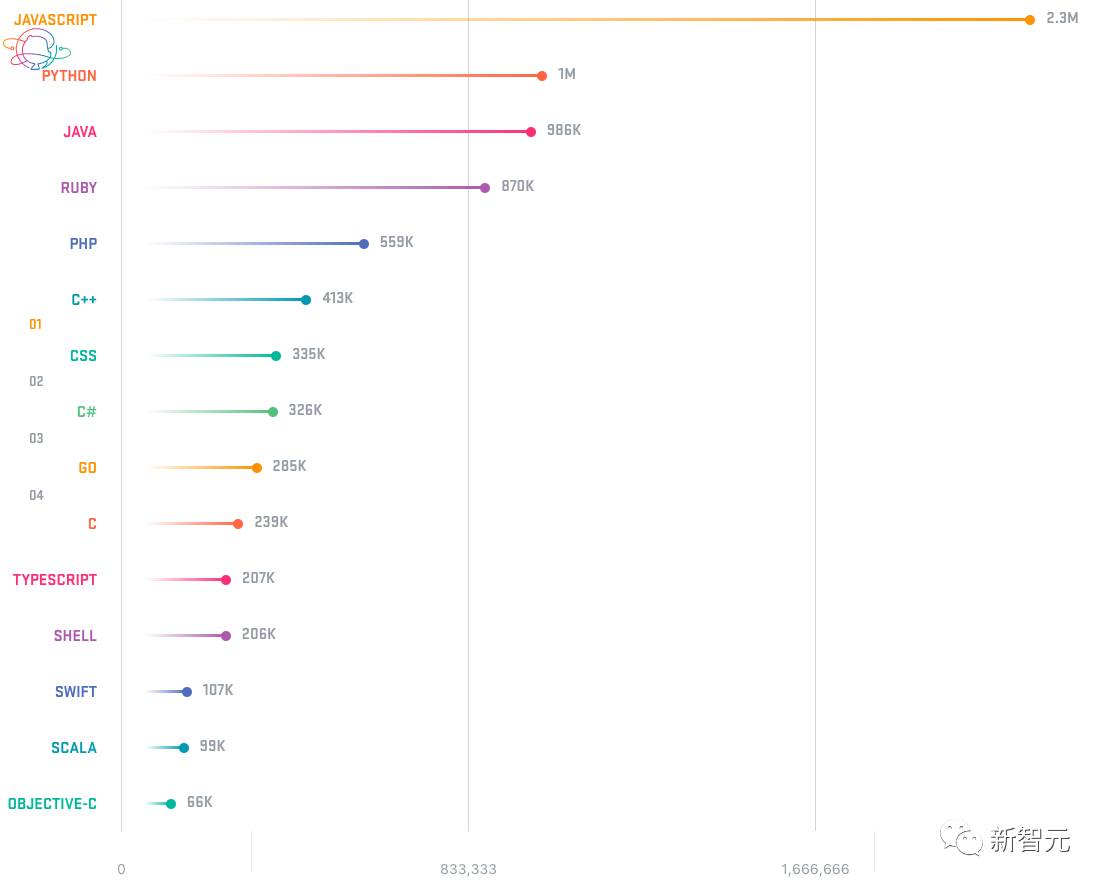This screenshot has width=1106, height=888.
Task: Click the Shell bar's purple end dot
Action: (x=226, y=636)
